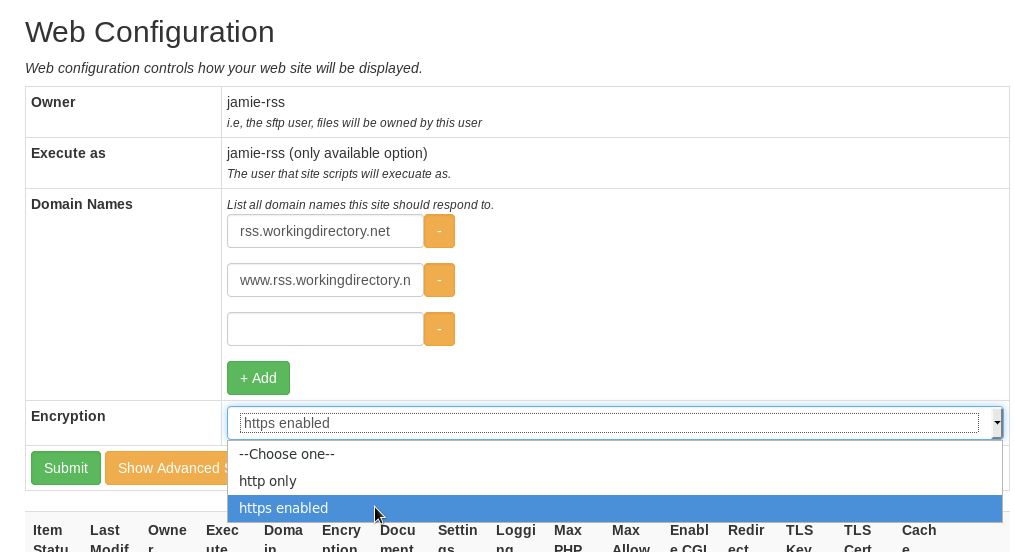This screenshot has width=1015, height=552.
Task: Click the 'Max Allow' column header
Action: [630, 538]
